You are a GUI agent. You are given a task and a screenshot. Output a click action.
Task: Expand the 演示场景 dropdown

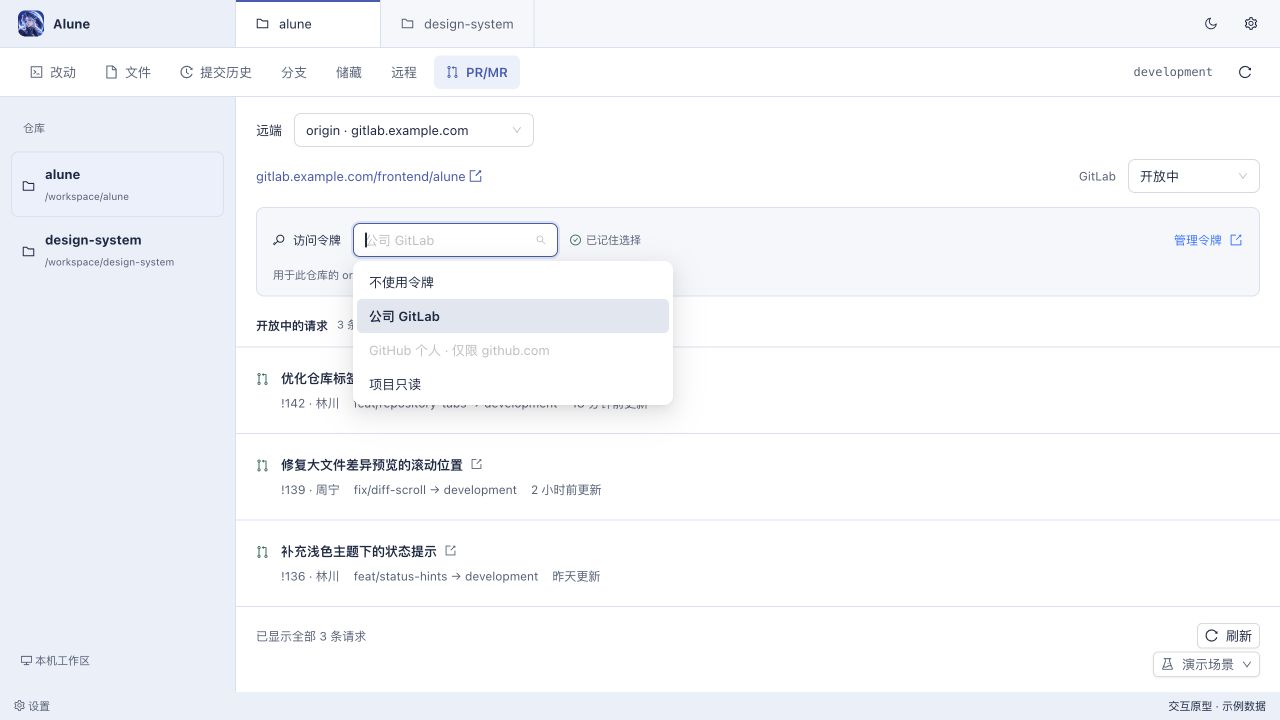(1206, 664)
